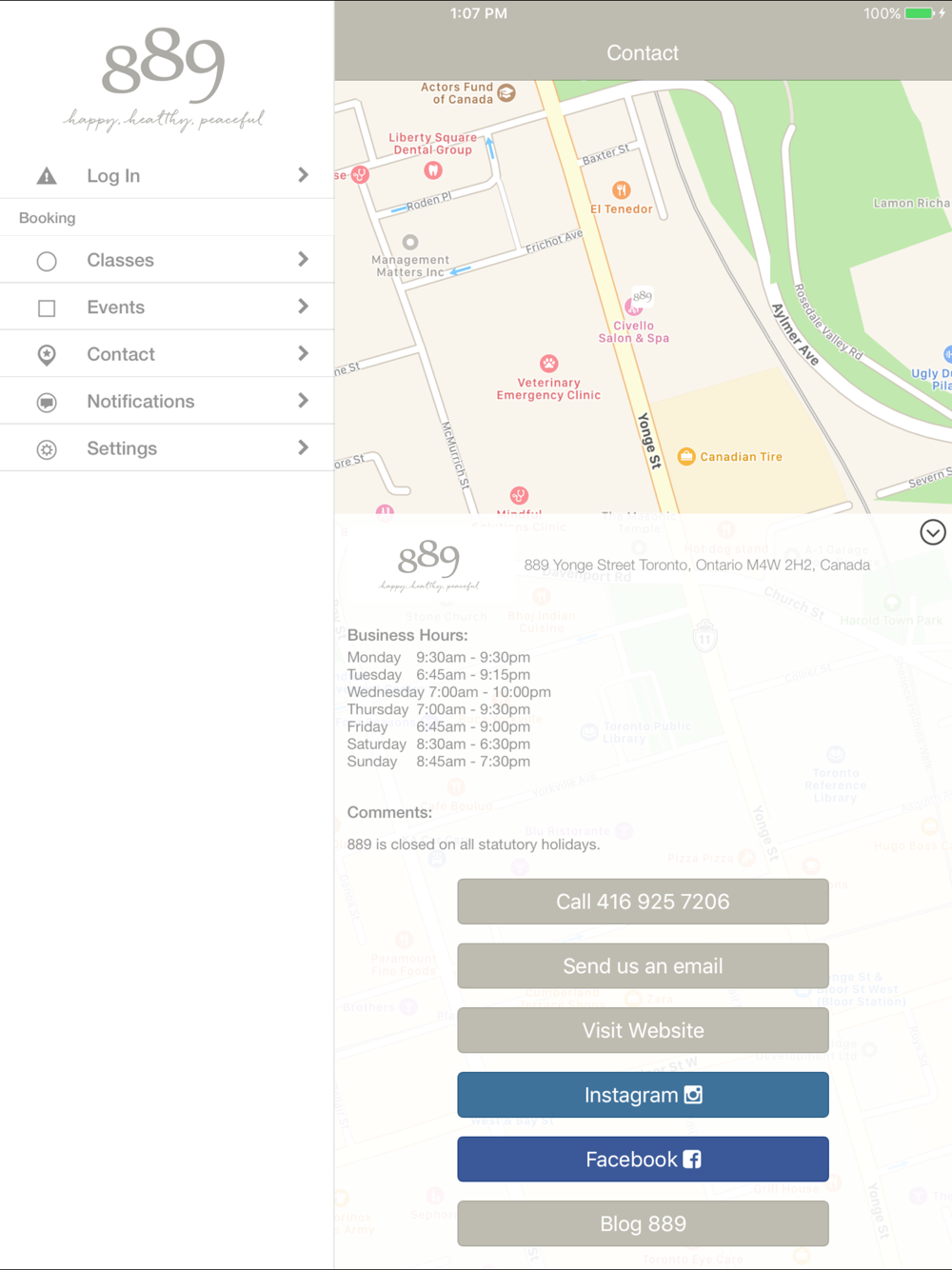Tap the Canadian Tire shopping pin
This screenshot has height=1270, width=952.
tap(686, 457)
